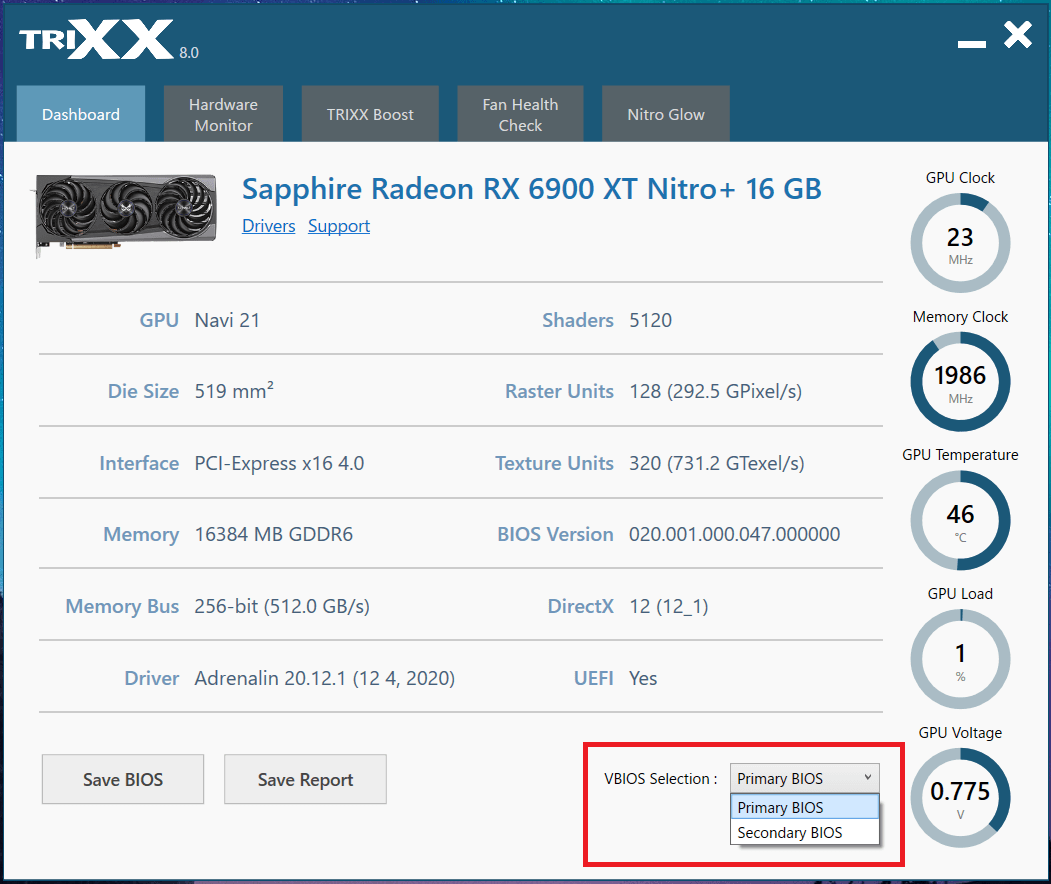
Task: Click the Memory Clock gauge
Action: [960, 381]
